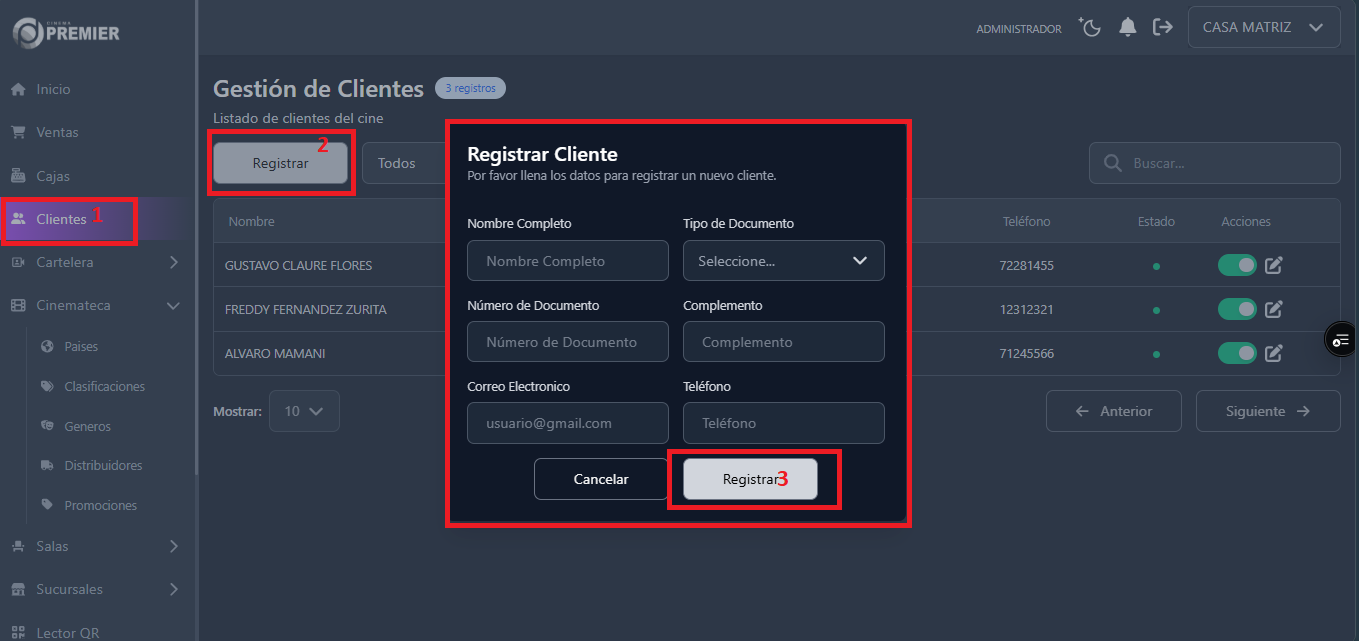The width and height of the screenshot is (1359, 641).
Task: Click edit icon for GUSTAVO CLAURE FLORES row
Action: pyautogui.click(x=1273, y=265)
